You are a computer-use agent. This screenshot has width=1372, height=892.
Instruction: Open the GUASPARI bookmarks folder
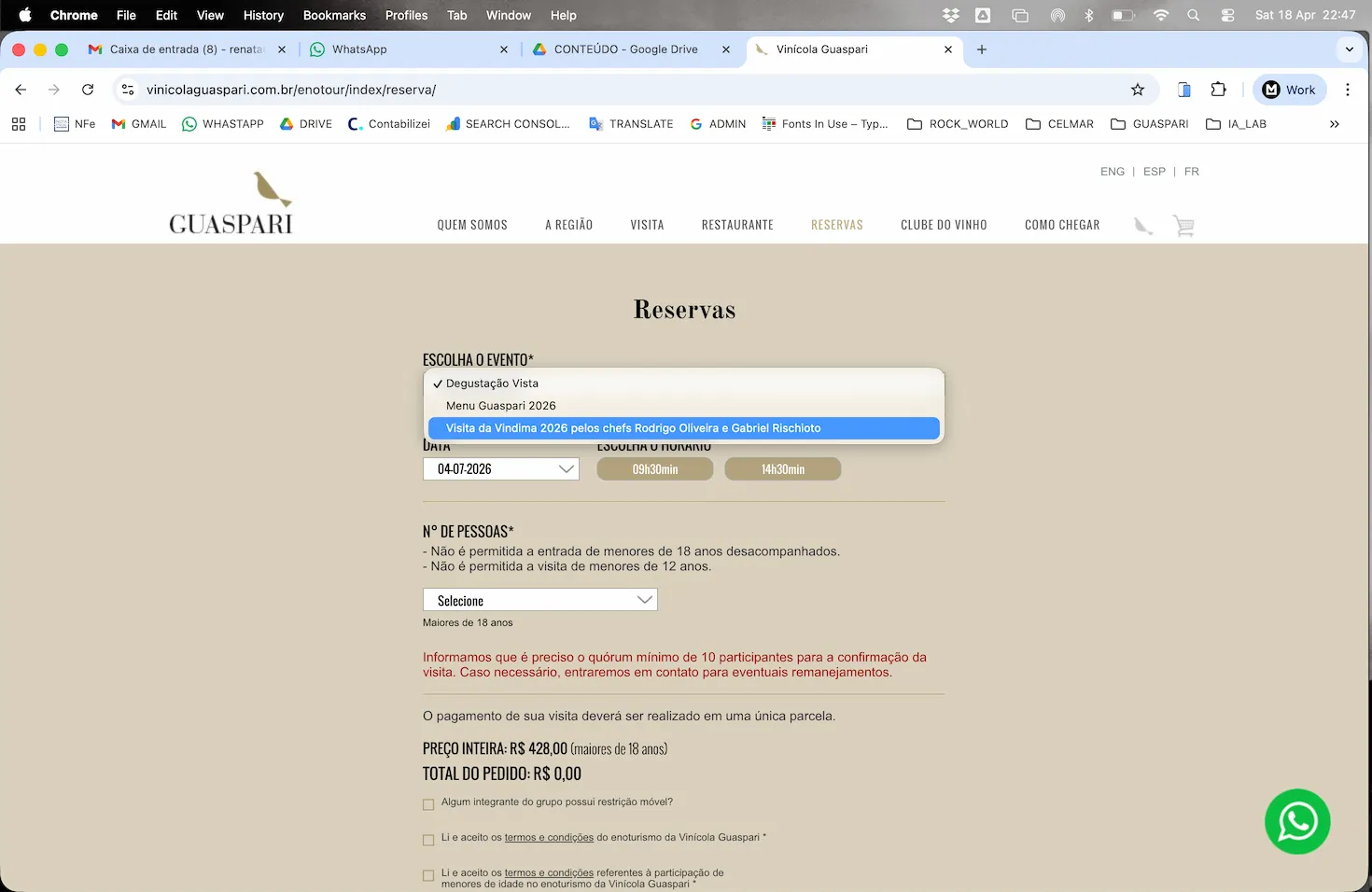pos(1150,124)
